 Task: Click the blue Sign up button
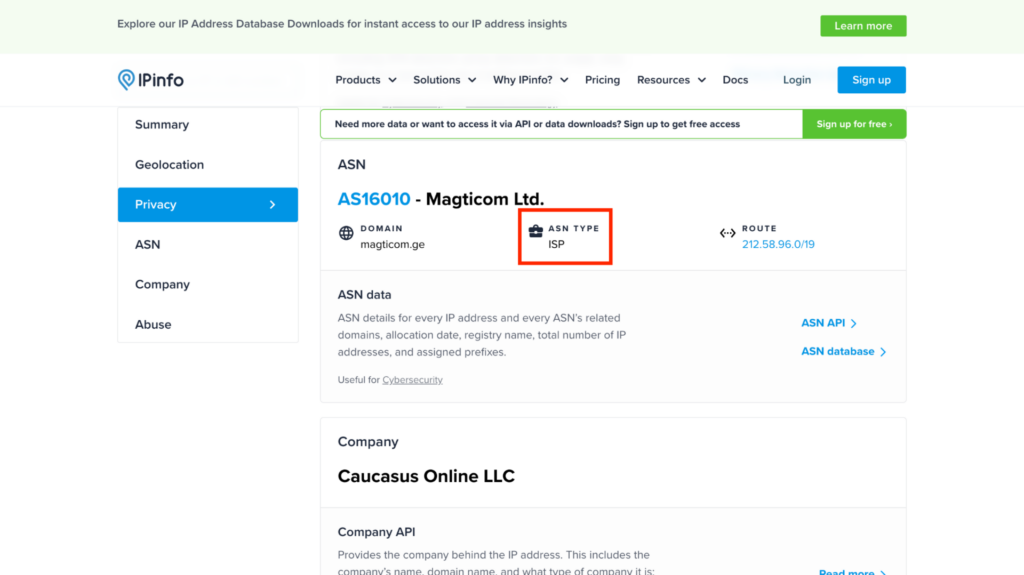tap(871, 80)
